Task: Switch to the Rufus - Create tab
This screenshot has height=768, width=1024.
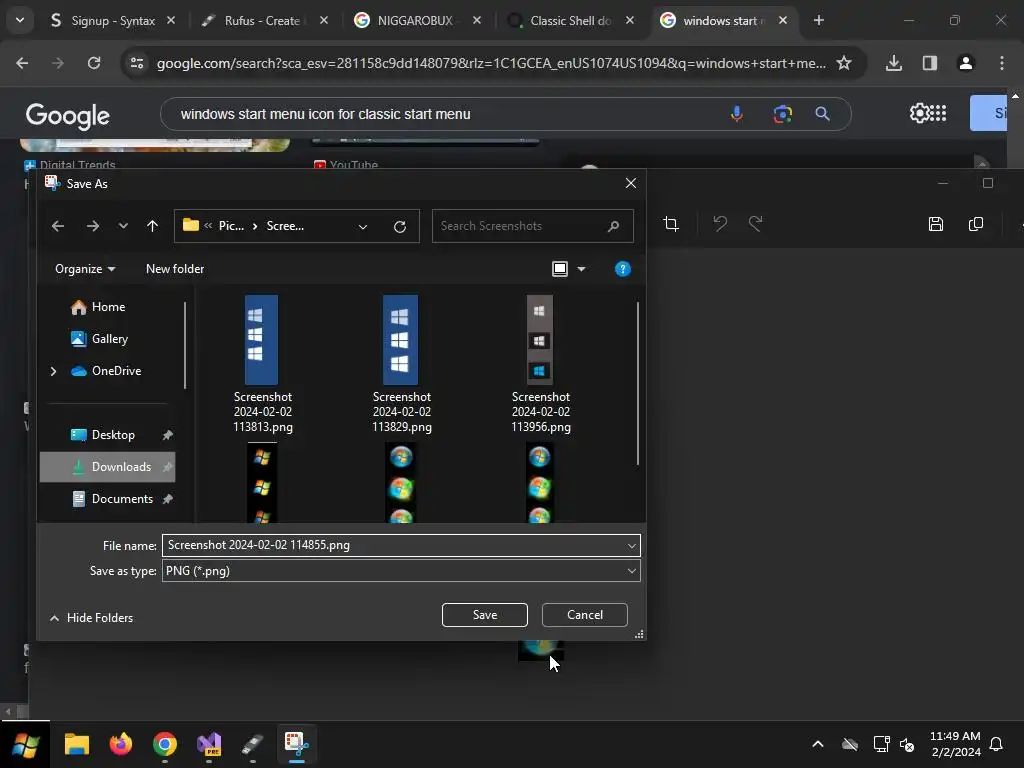Action: tap(262, 21)
